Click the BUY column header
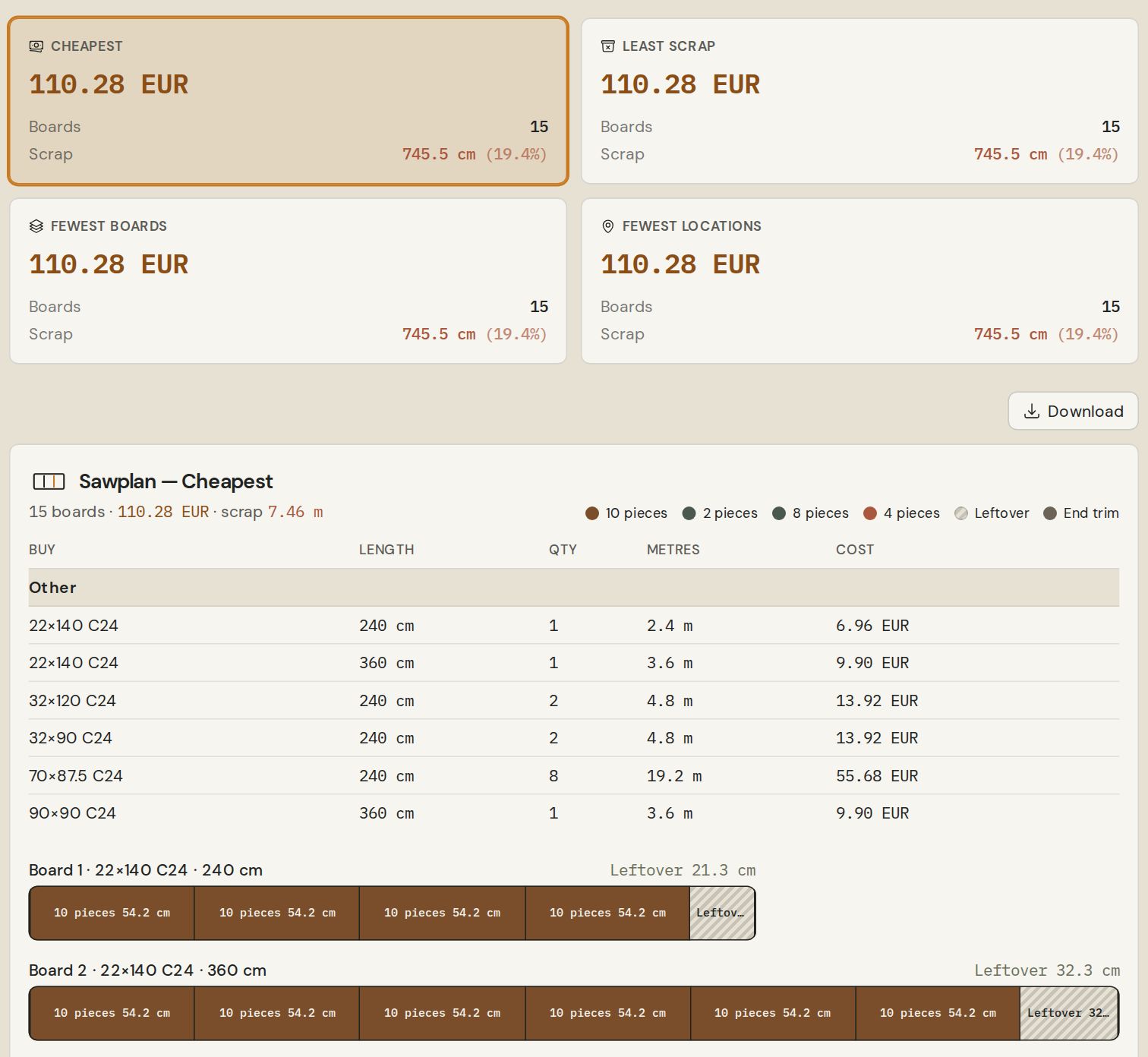 tap(42, 550)
